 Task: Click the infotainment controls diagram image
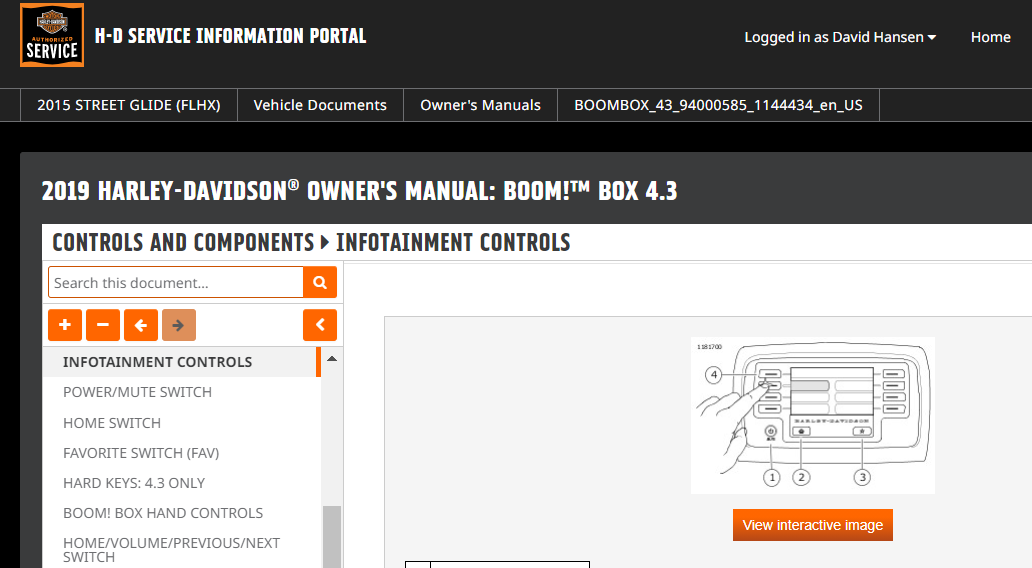click(x=812, y=415)
